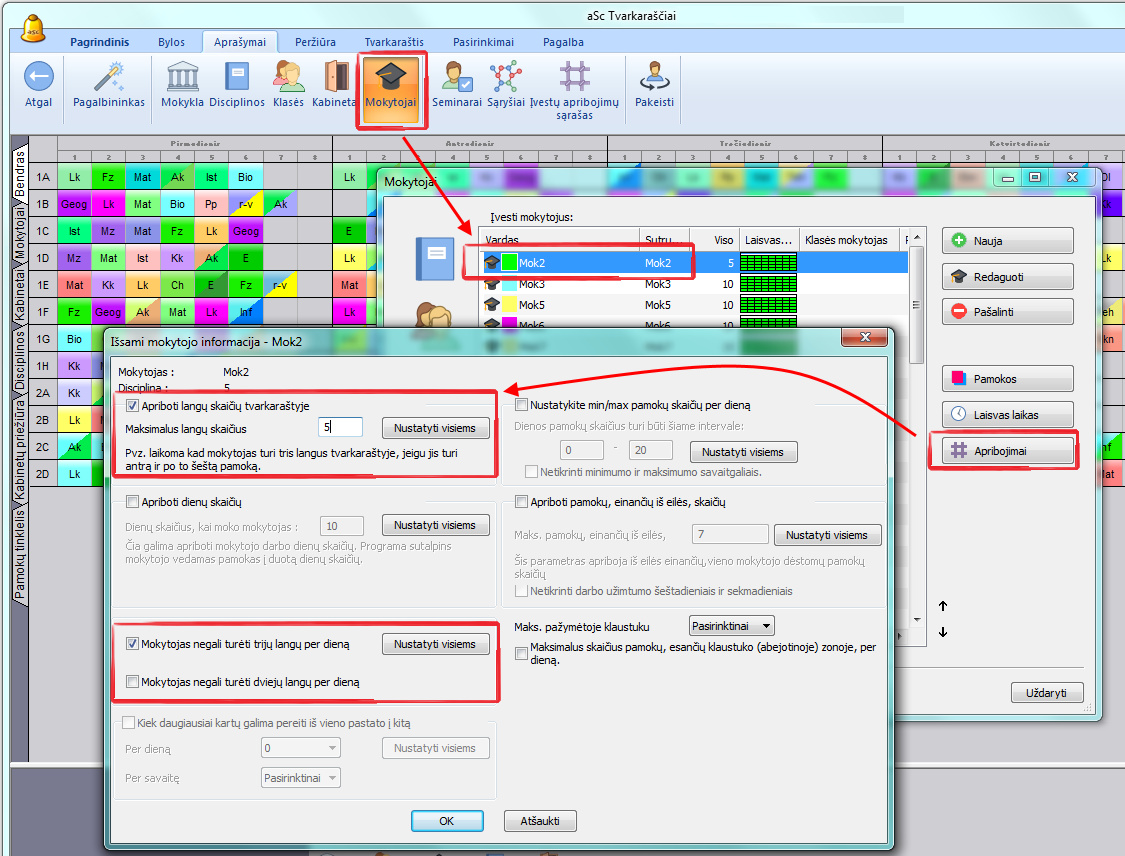
Task: Enable Apriboti dienų skaičių checkbox
Action: point(133,502)
